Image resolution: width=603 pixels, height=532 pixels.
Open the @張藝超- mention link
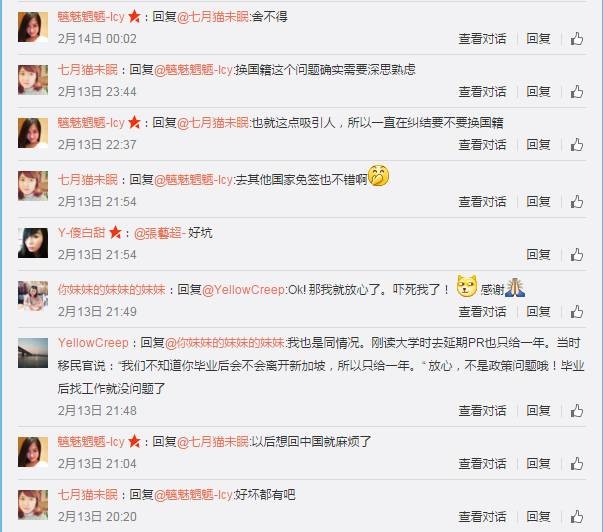coord(160,233)
